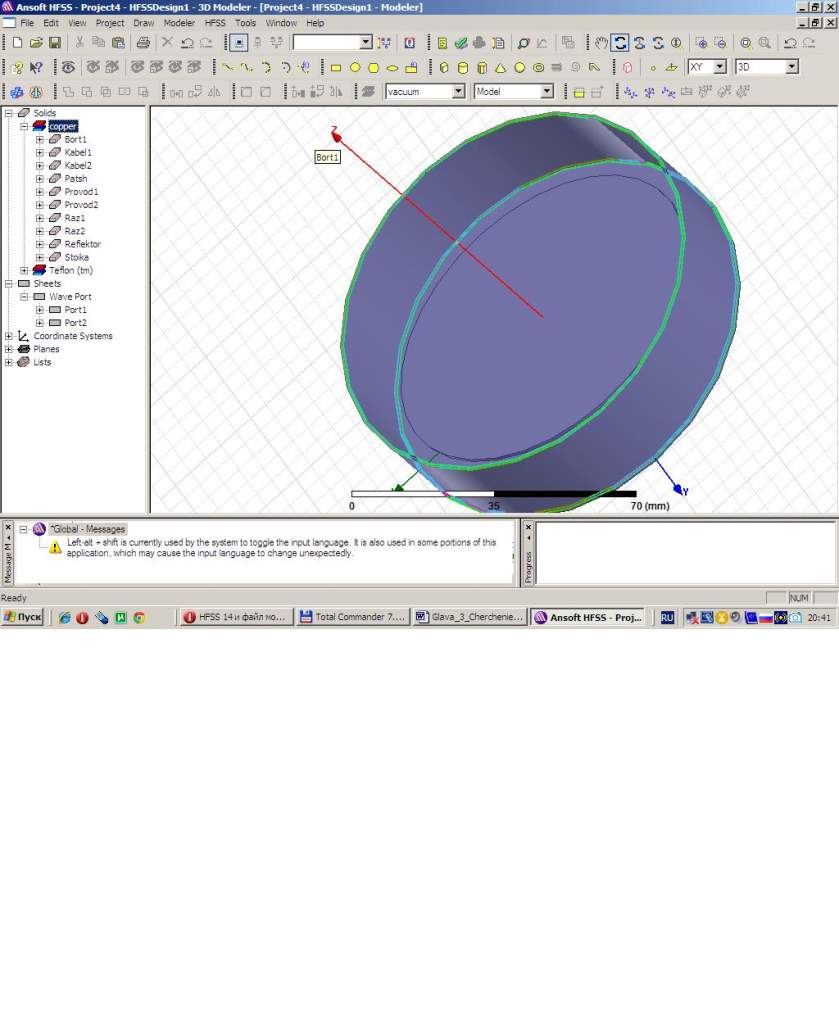The image size is (839, 1024).
Task: Click the RU language indicator
Action: [x=667, y=617]
